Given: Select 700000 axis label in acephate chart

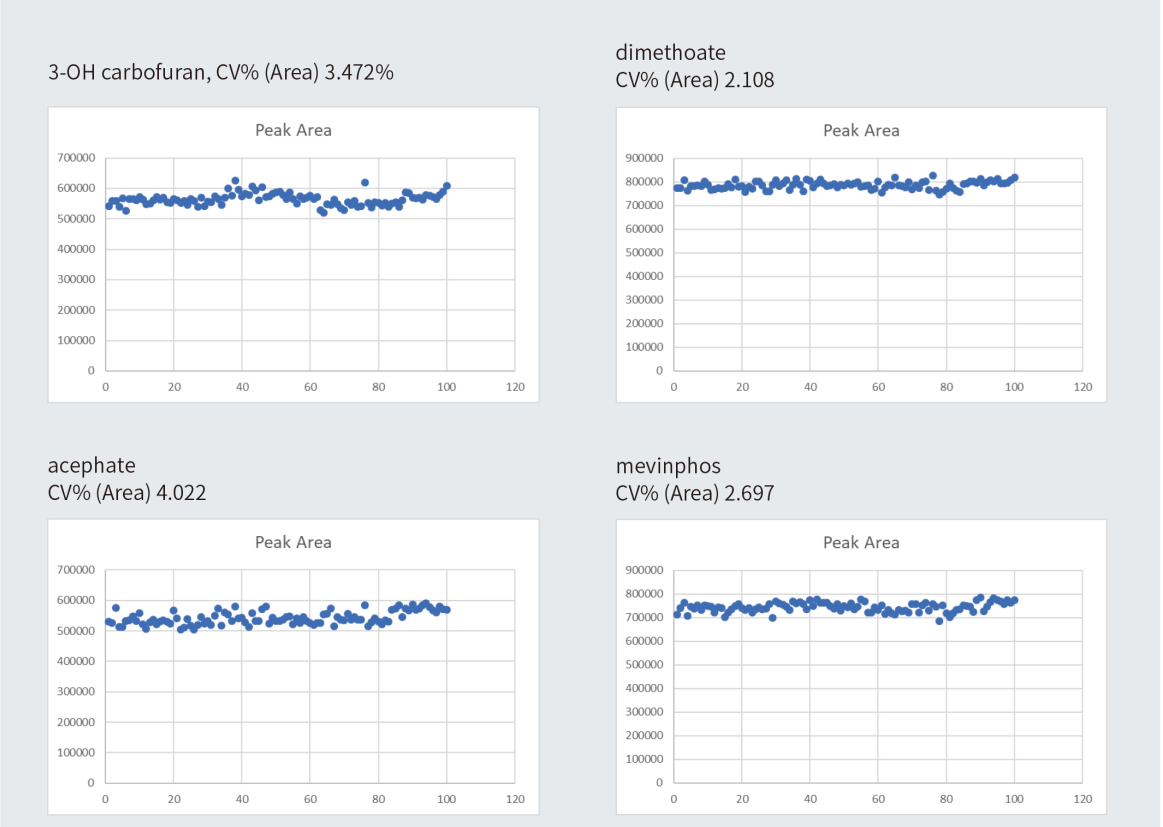Looking at the screenshot, I should [x=74, y=570].
